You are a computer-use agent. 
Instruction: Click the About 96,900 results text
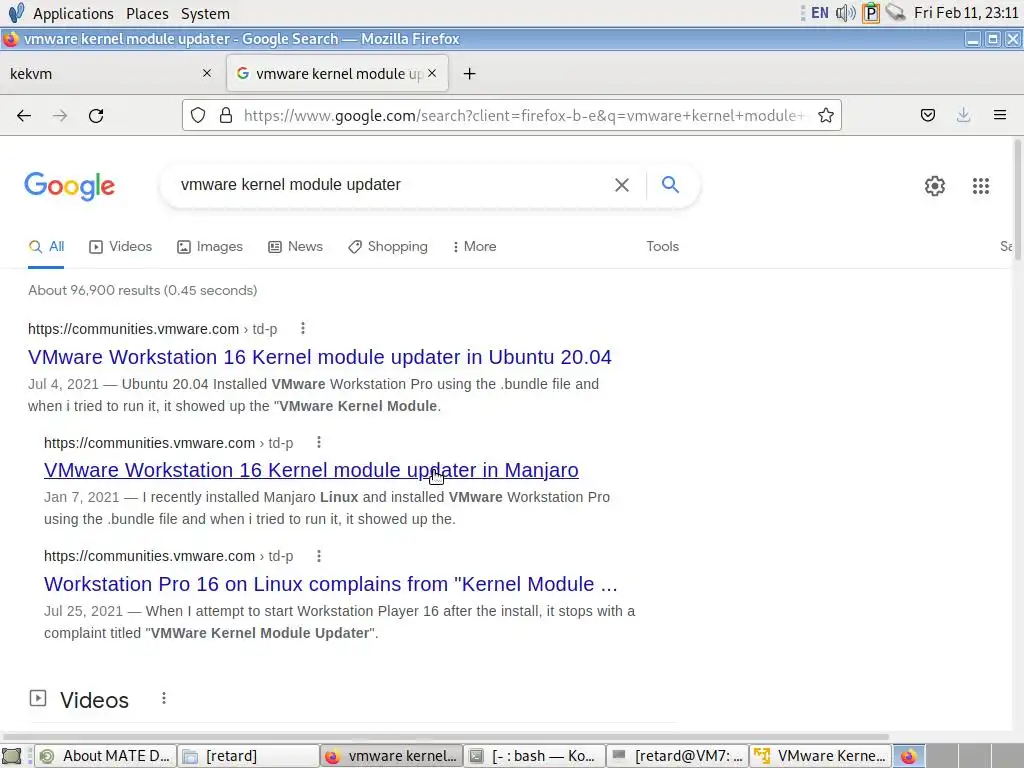click(x=142, y=291)
